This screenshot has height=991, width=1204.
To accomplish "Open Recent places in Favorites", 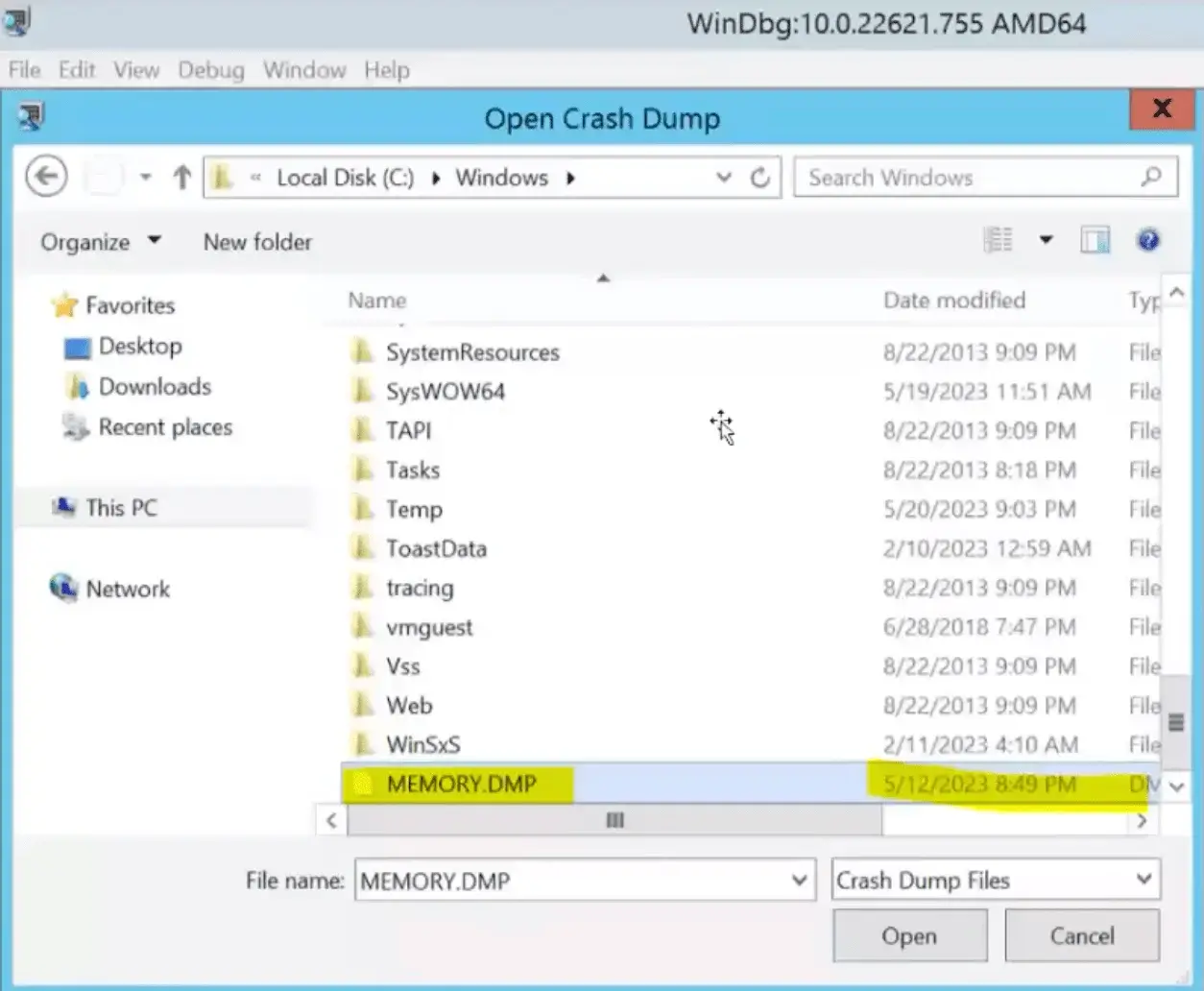I will [165, 427].
